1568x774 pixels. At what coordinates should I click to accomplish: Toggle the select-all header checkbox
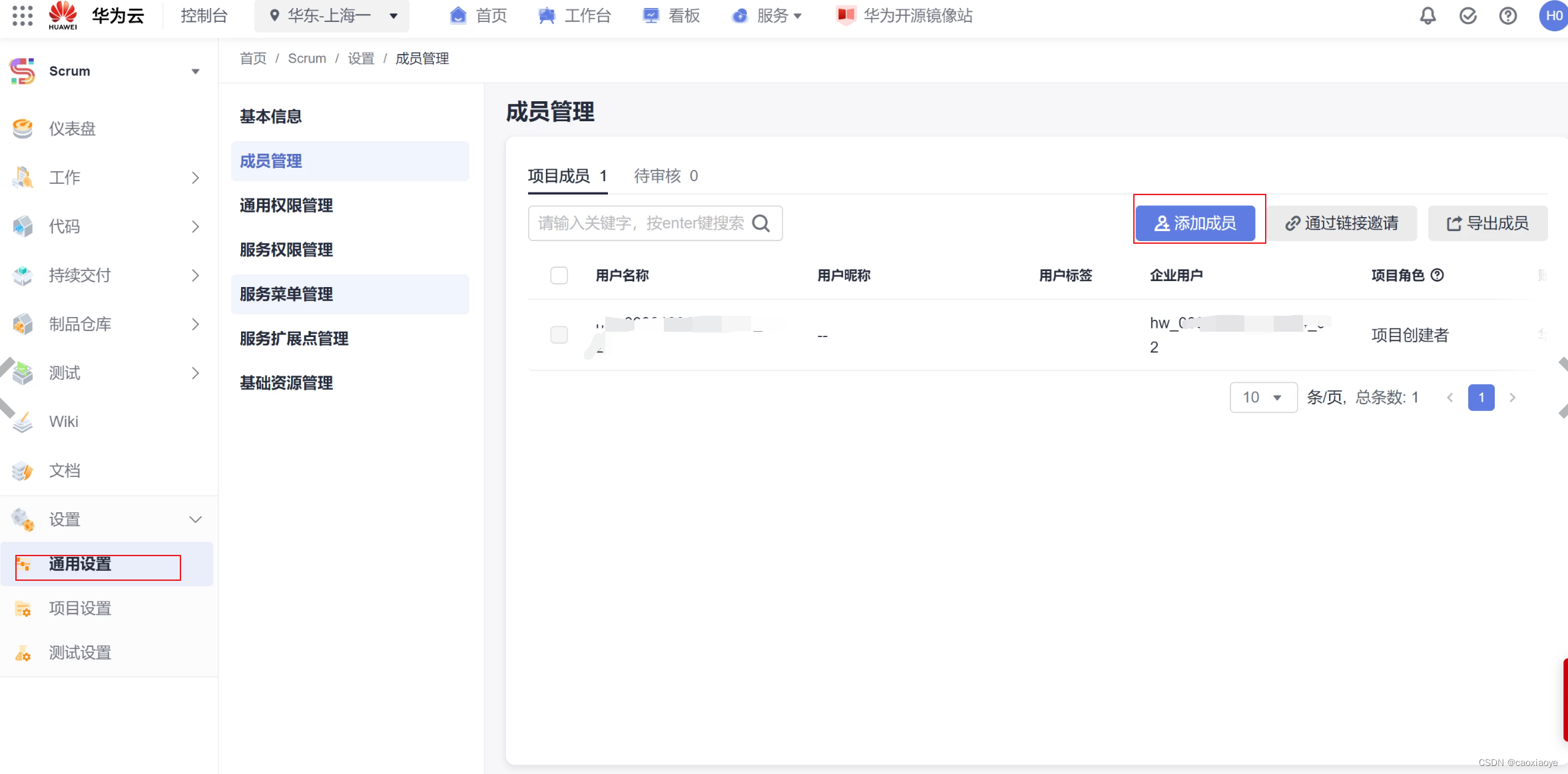(x=559, y=275)
